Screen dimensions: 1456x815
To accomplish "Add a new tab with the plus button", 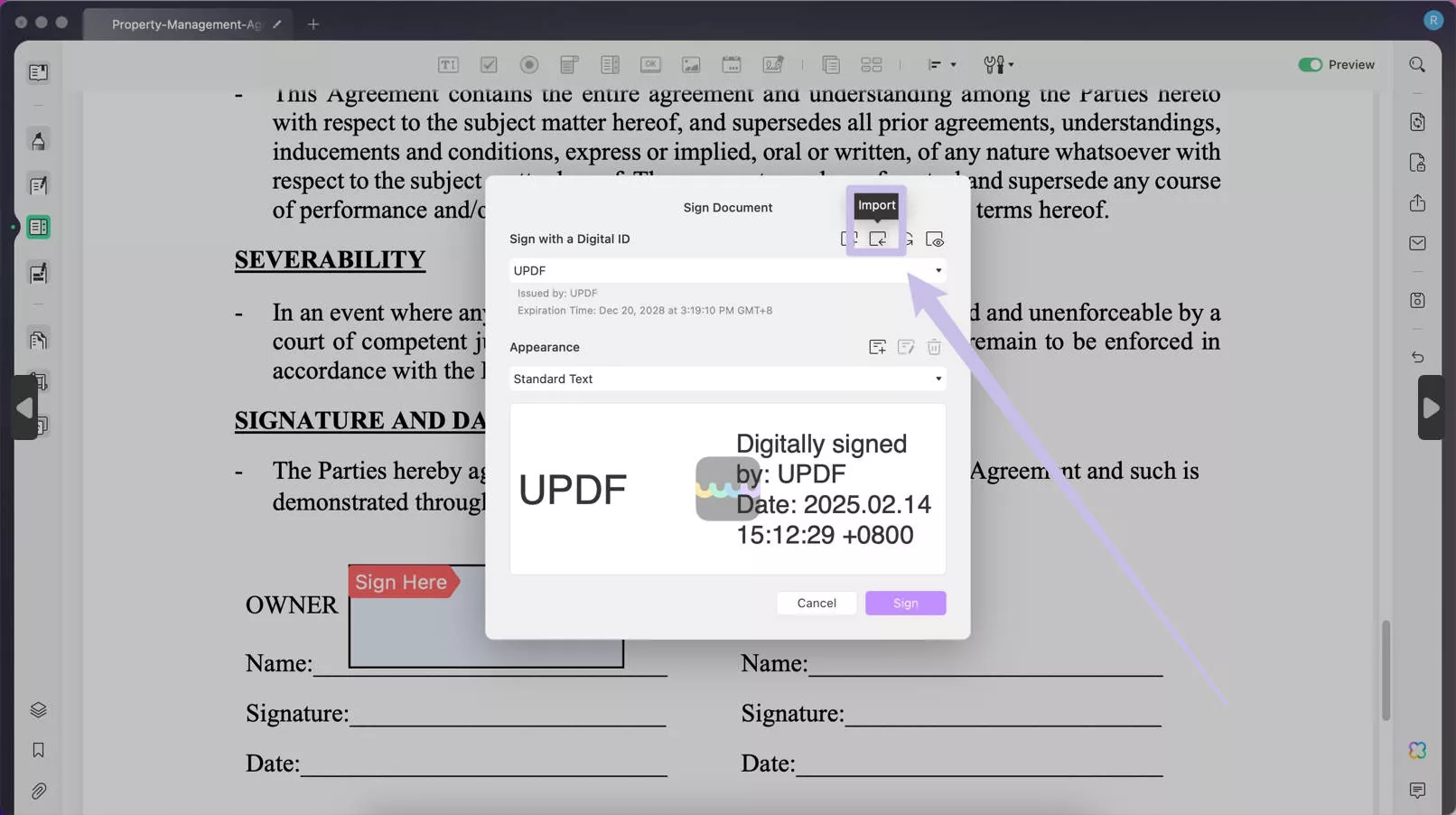I will tap(313, 24).
